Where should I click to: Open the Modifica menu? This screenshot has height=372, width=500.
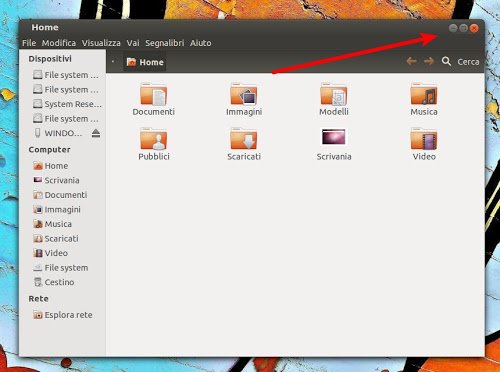pyautogui.click(x=59, y=43)
